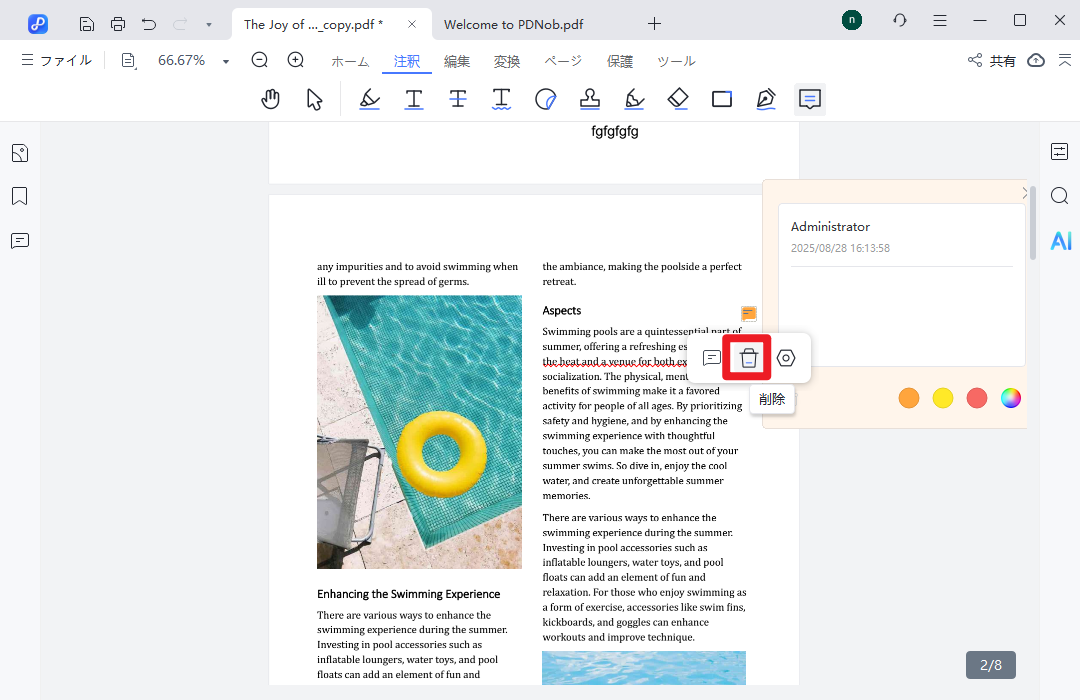Screen dimensions: 1080x700
Task: Click the properties hexagon icon in popup
Action: (786, 358)
